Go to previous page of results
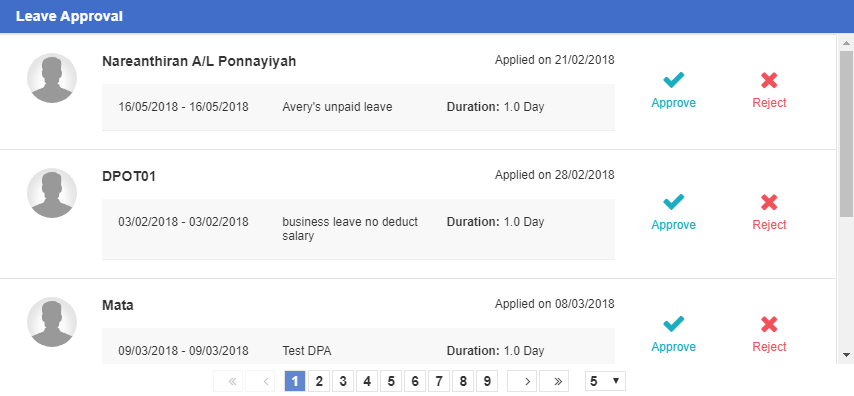The height and width of the screenshot is (396, 854). tap(260, 381)
